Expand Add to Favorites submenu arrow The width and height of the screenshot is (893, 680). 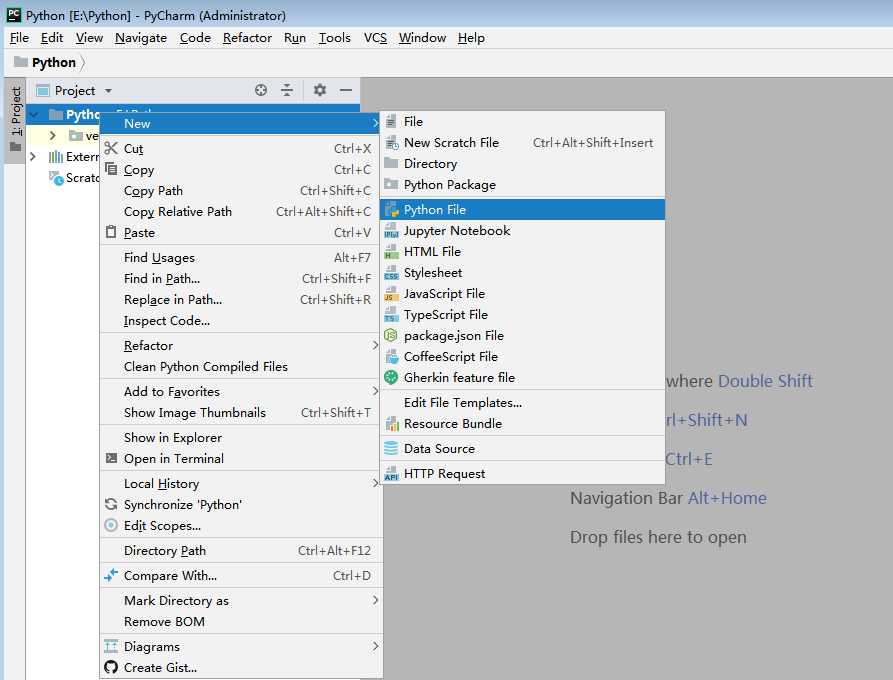[x=375, y=391]
